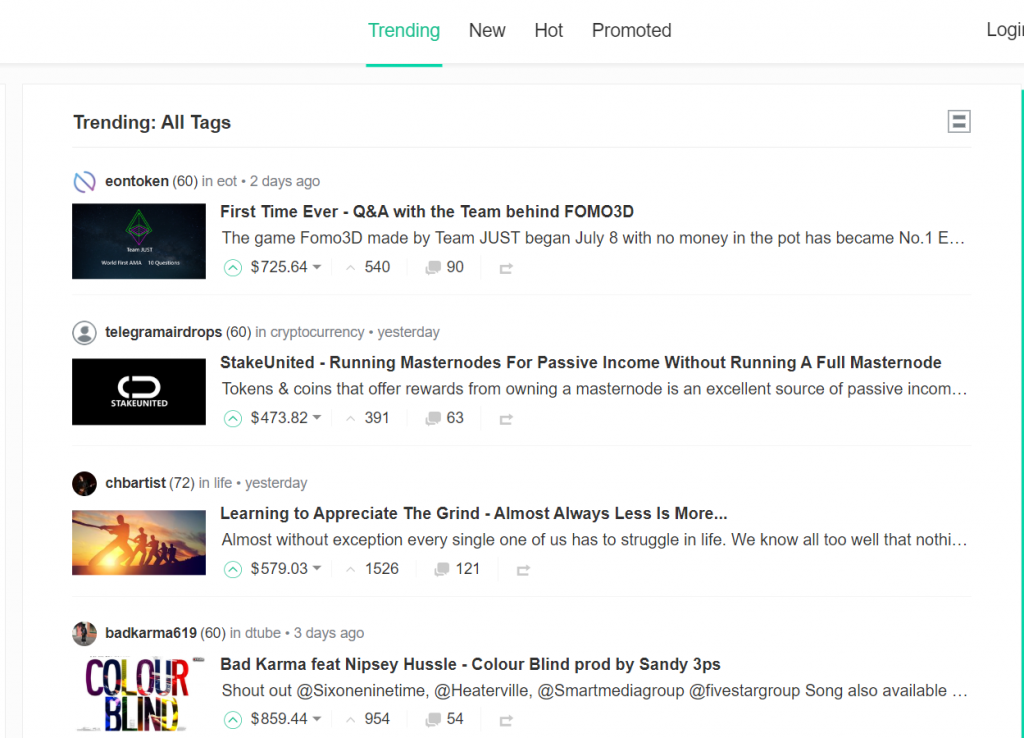Show the 1526 votes list
The image size is (1024, 738).
pos(381,569)
